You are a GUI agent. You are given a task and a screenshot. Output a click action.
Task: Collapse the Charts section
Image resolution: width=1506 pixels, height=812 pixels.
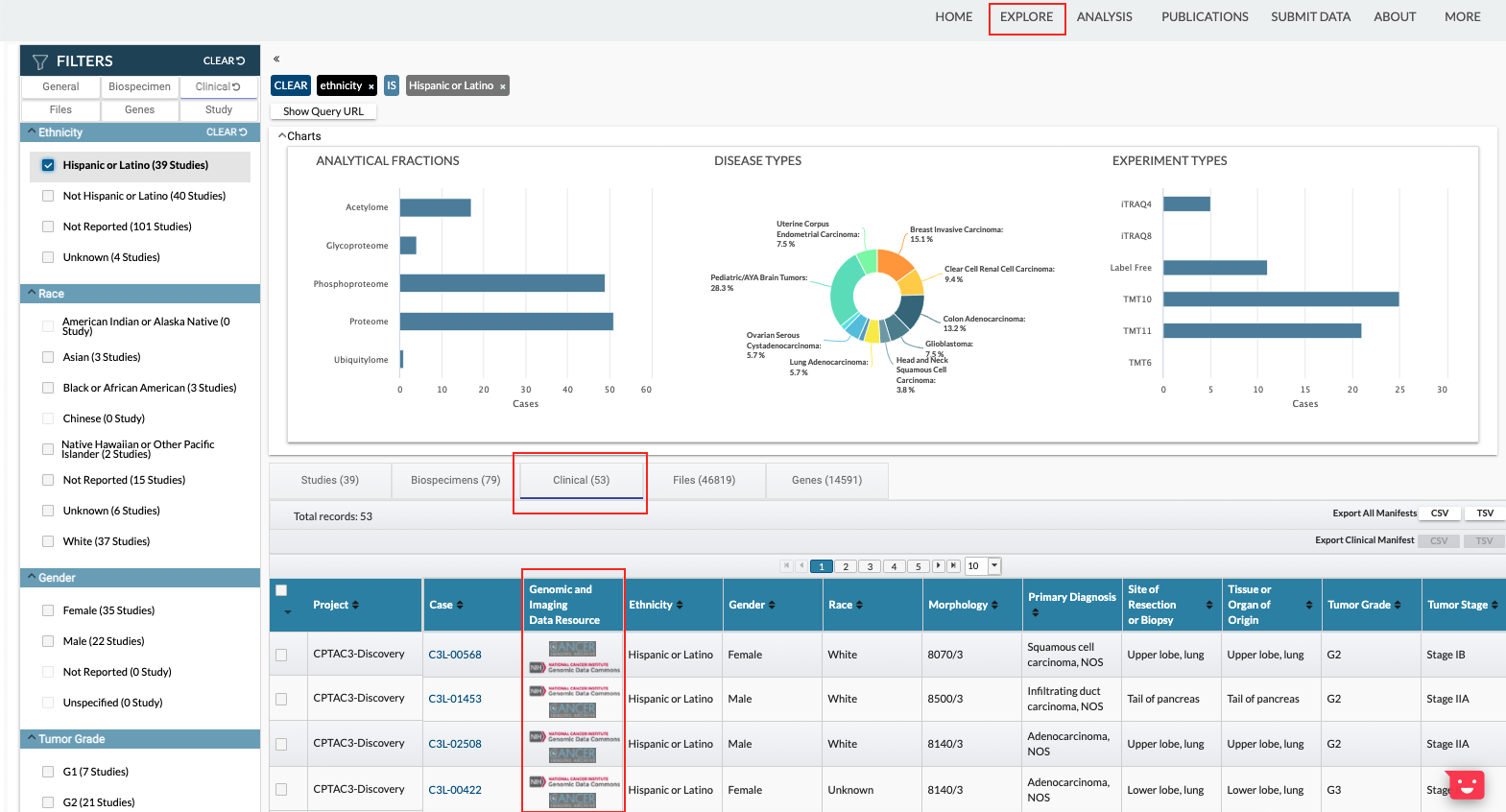(283, 136)
